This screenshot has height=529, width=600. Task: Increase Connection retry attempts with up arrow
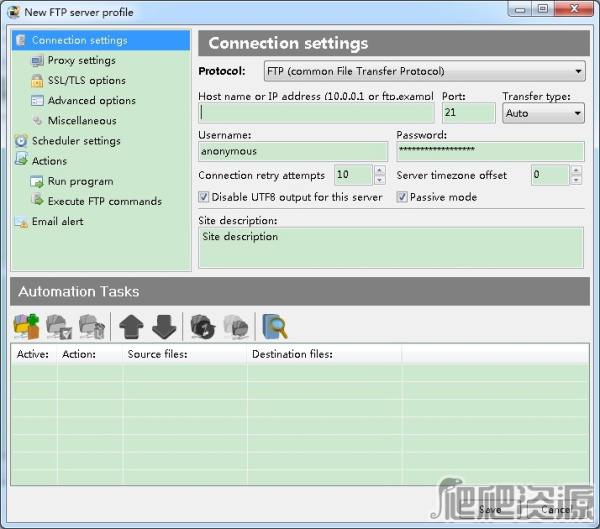point(379,170)
